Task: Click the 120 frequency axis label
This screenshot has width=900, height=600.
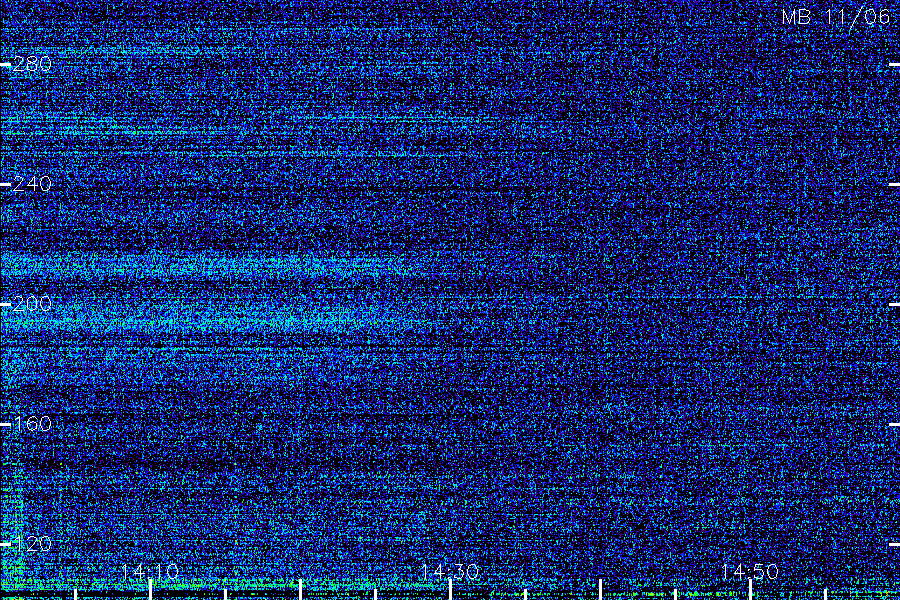Action: (32, 544)
